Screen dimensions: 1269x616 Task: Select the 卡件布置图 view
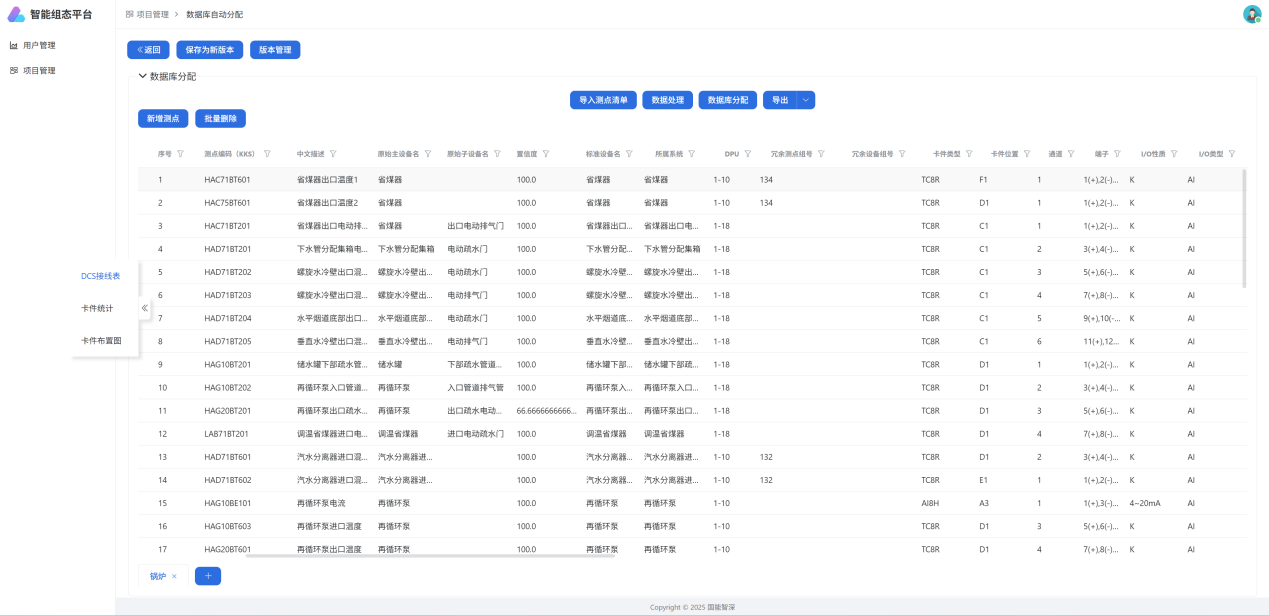point(101,341)
